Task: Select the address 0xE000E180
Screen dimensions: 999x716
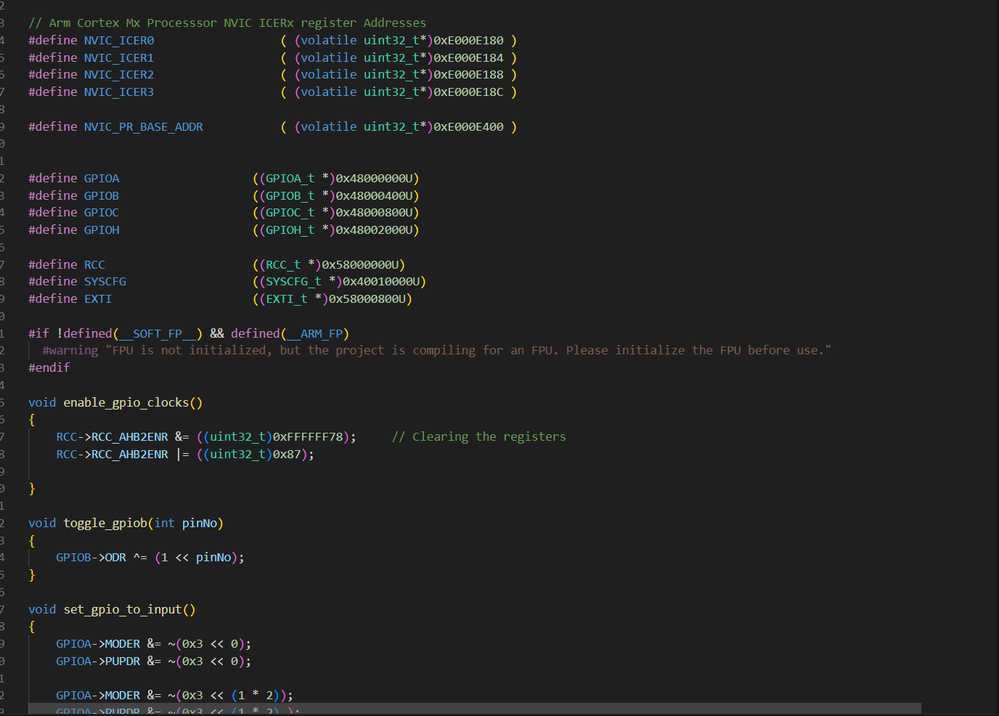Action: point(468,40)
